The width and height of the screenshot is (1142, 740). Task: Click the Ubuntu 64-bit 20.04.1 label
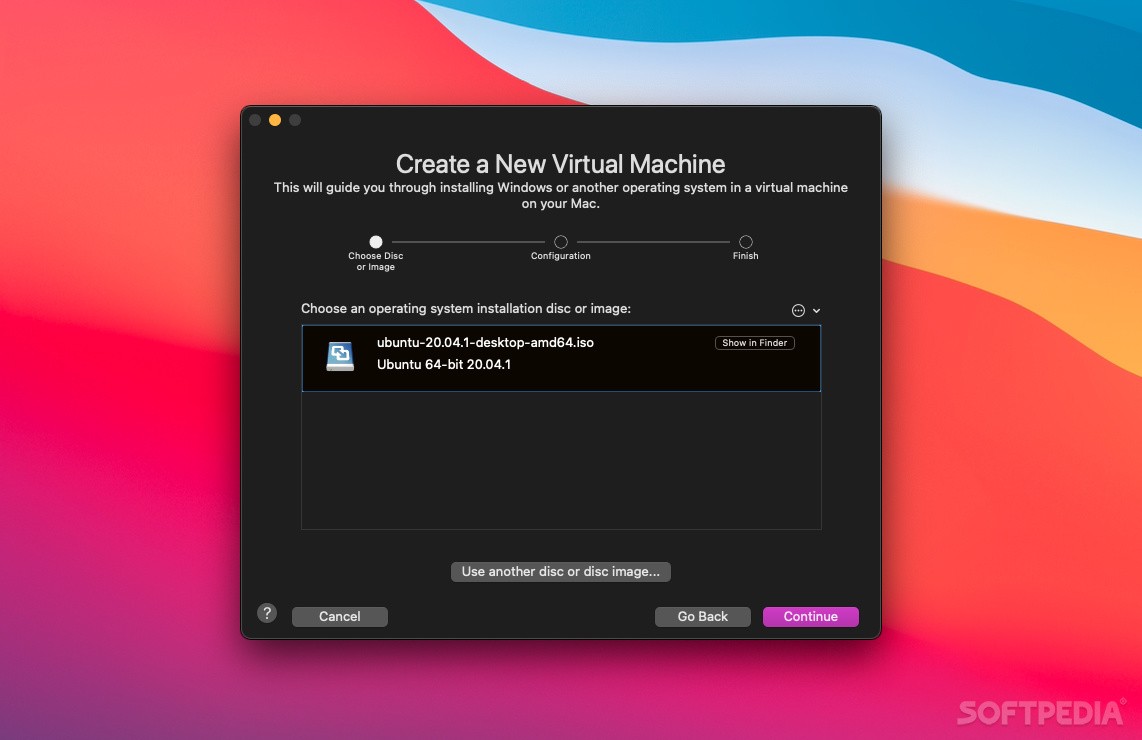(x=444, y=364)
